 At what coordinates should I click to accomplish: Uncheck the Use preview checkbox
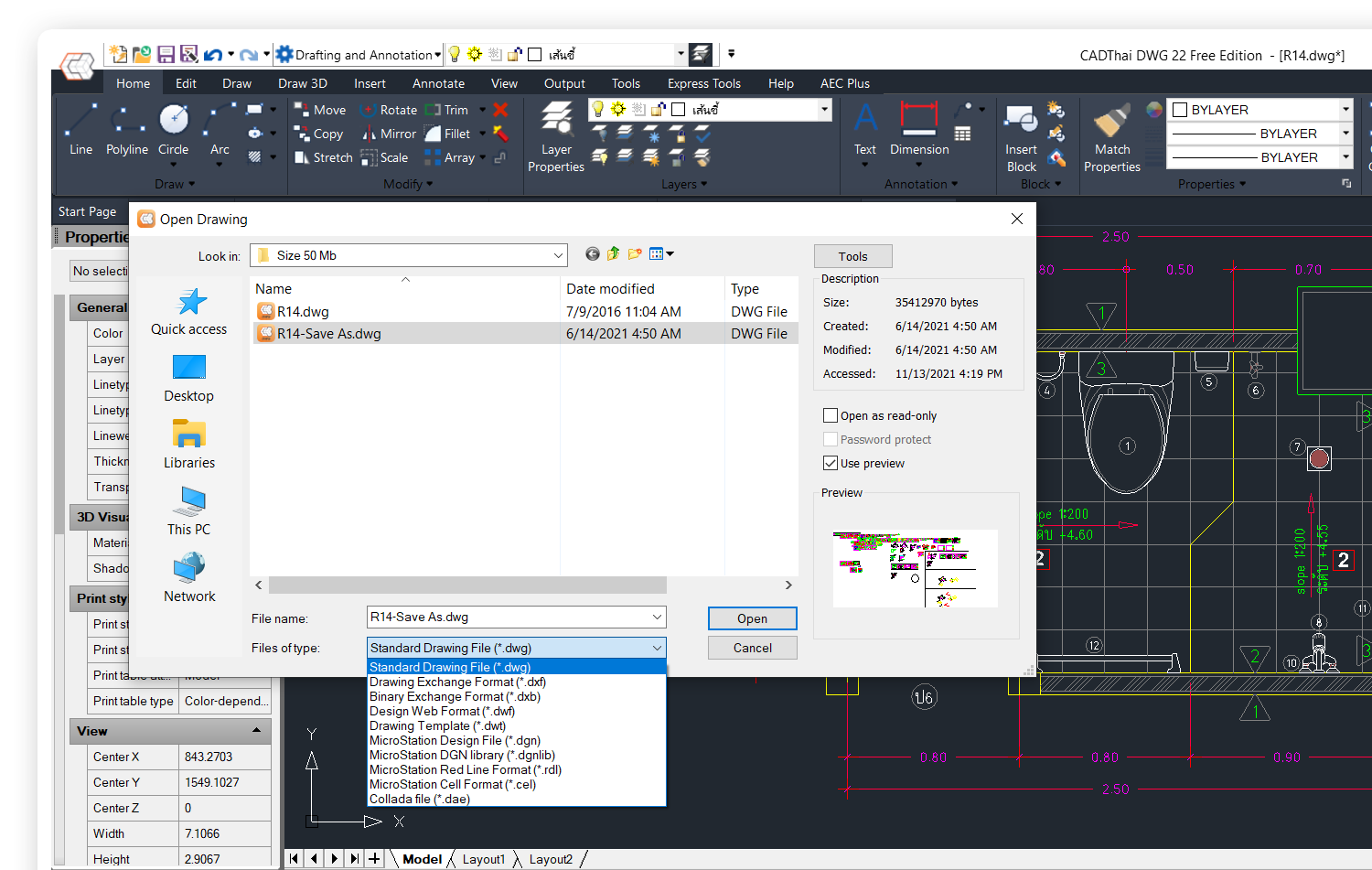click(x=831, y=463)
